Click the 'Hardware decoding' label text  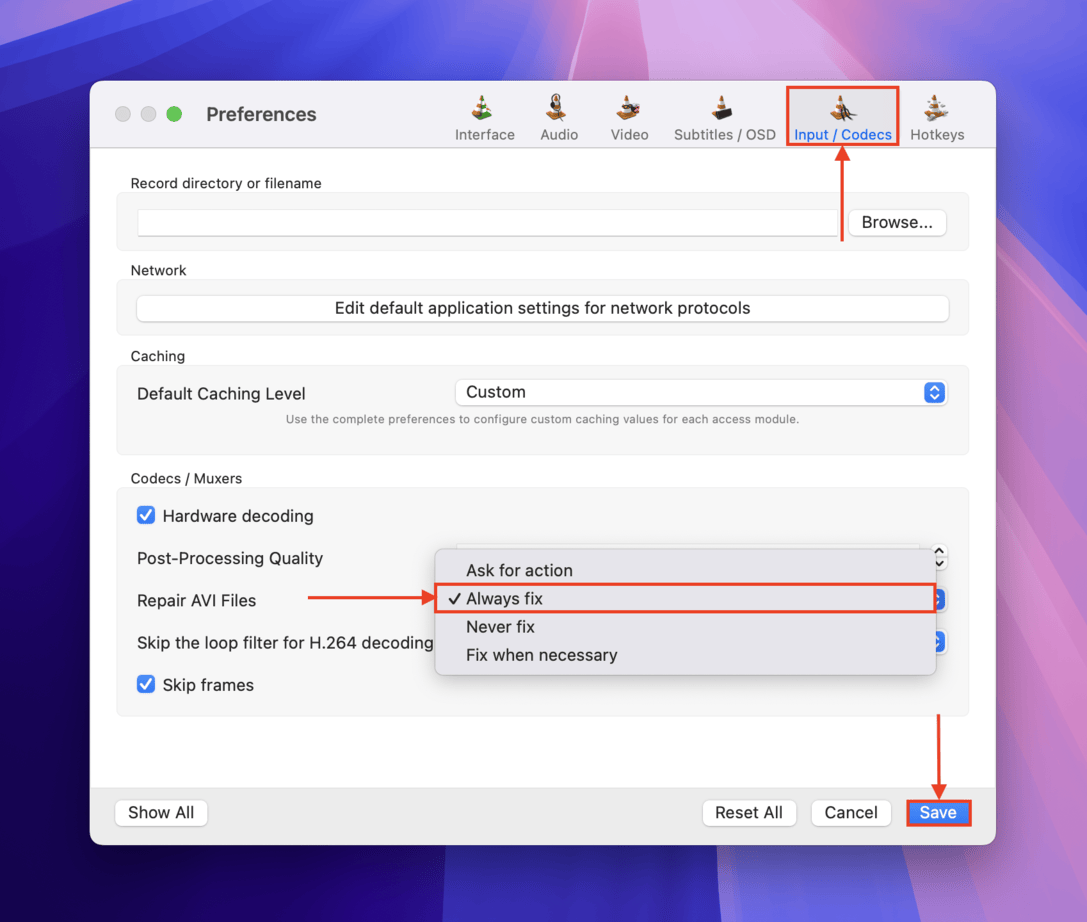coord(238,516)
